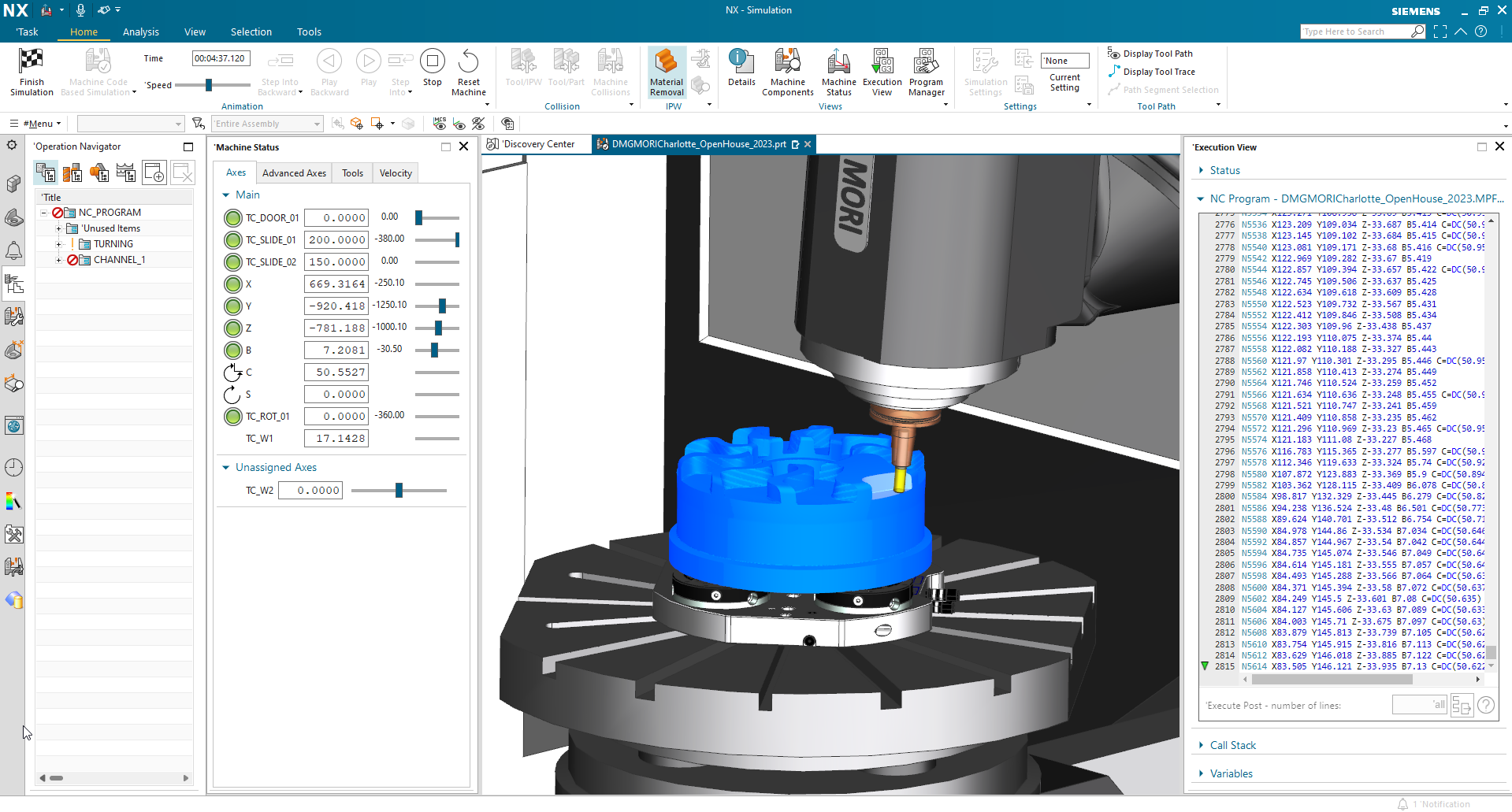Switch to the Advanced Axes tab
The image size is (1512, 812).
(294, 173)
